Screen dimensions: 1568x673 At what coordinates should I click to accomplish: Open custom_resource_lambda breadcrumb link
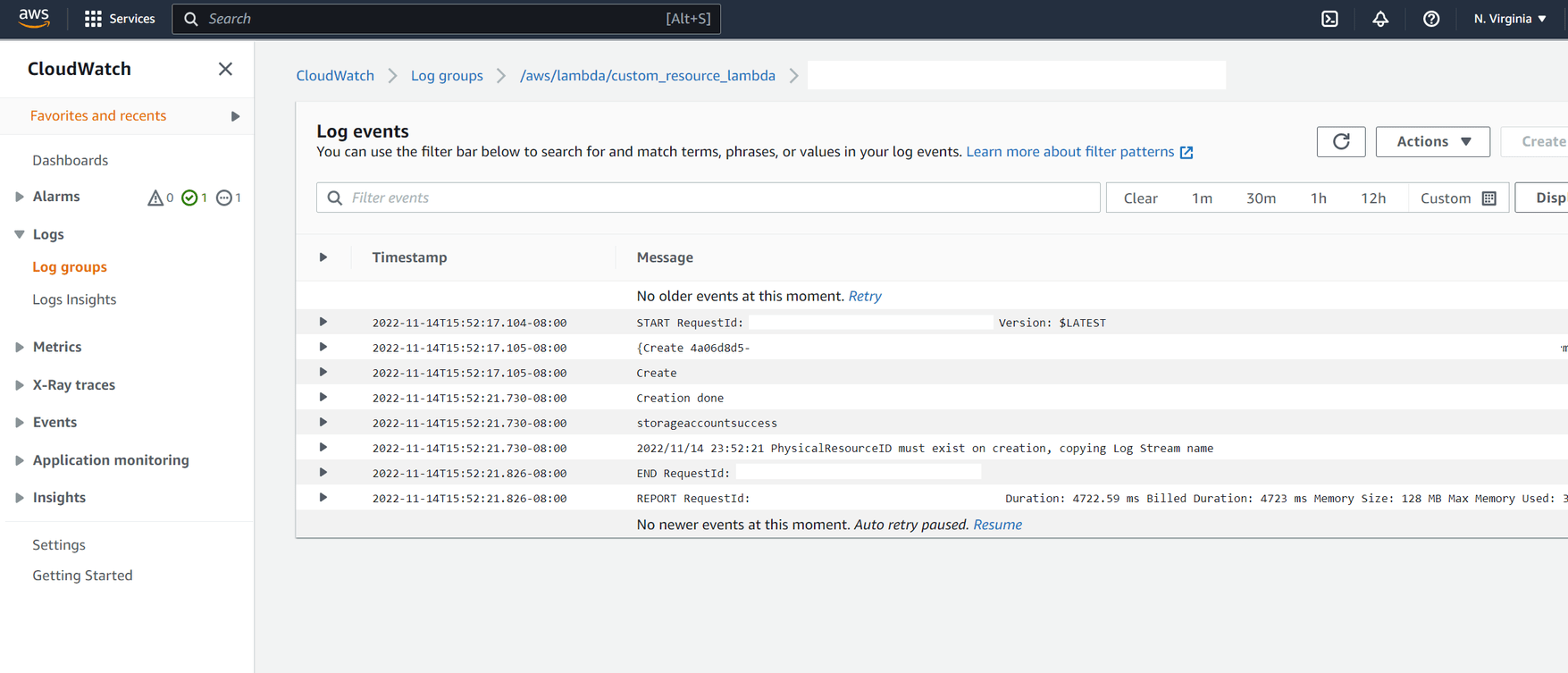(648, 76)
